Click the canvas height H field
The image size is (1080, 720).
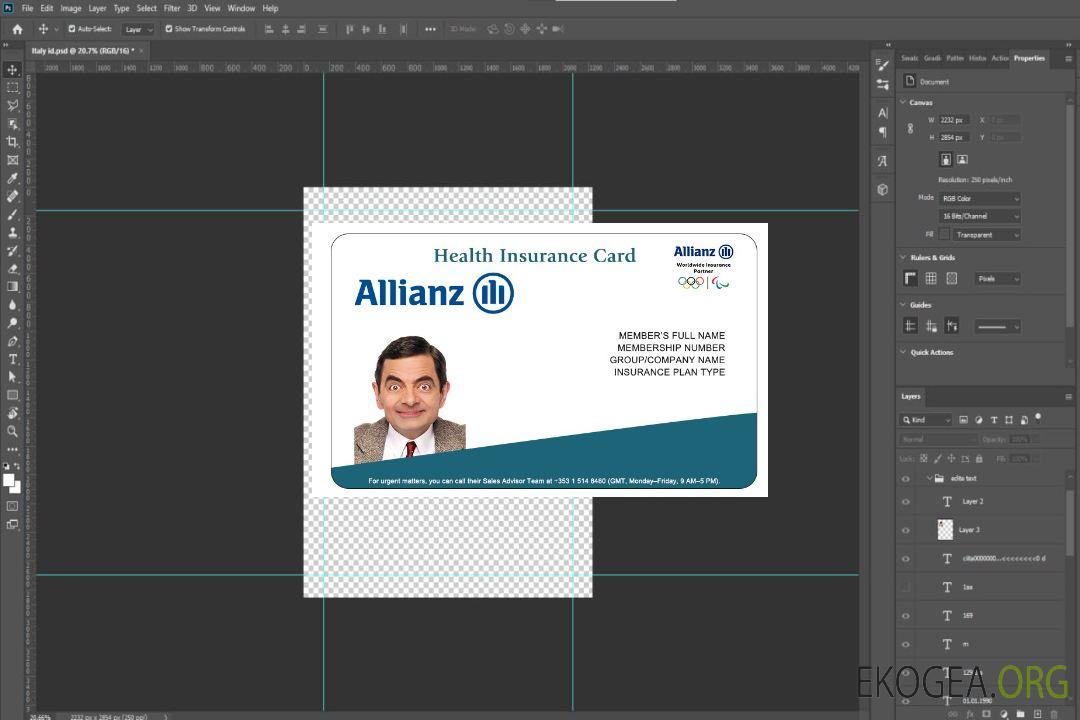pos(954,138)
